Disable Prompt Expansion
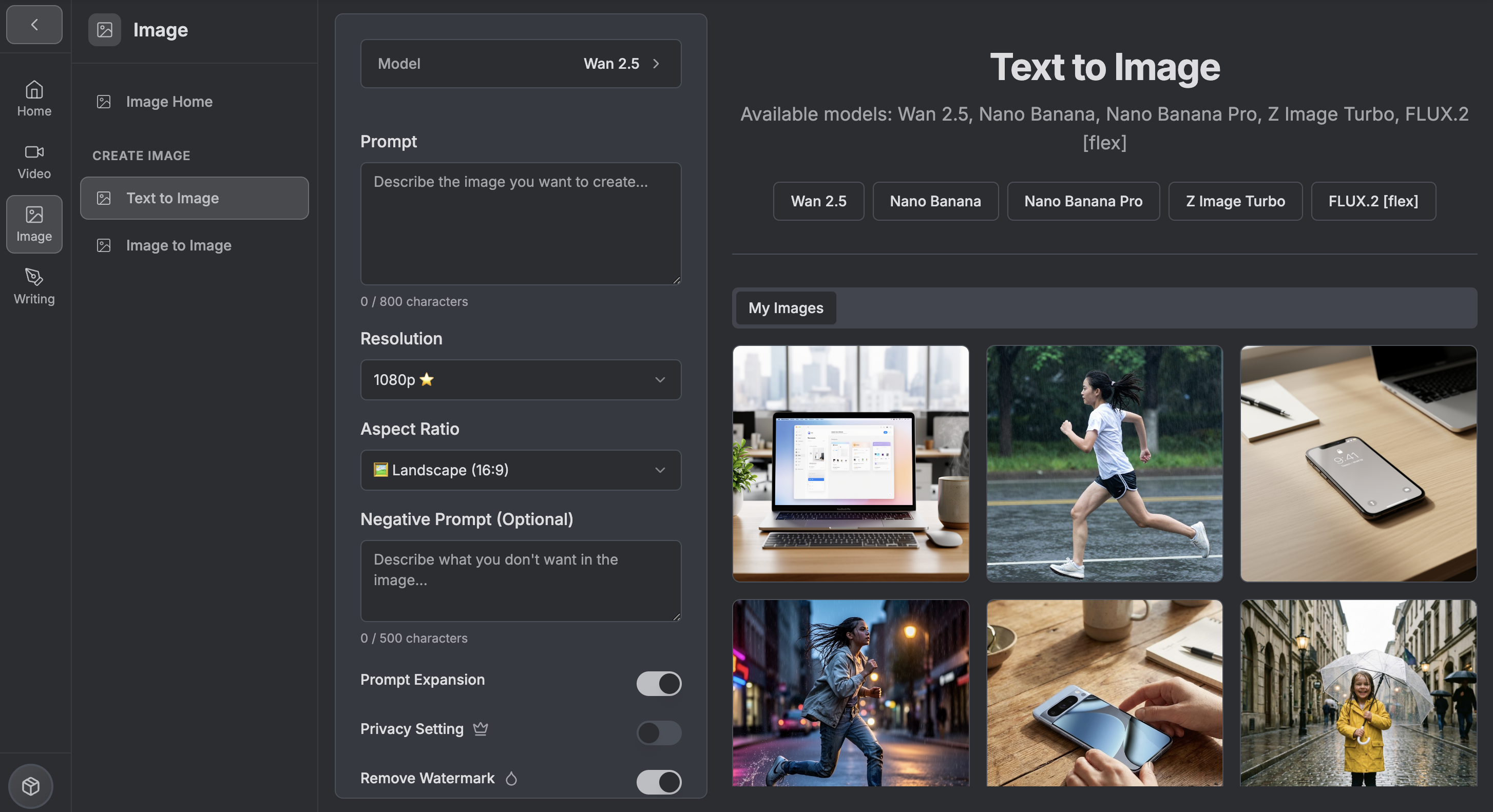 click(x=659, y=684)
